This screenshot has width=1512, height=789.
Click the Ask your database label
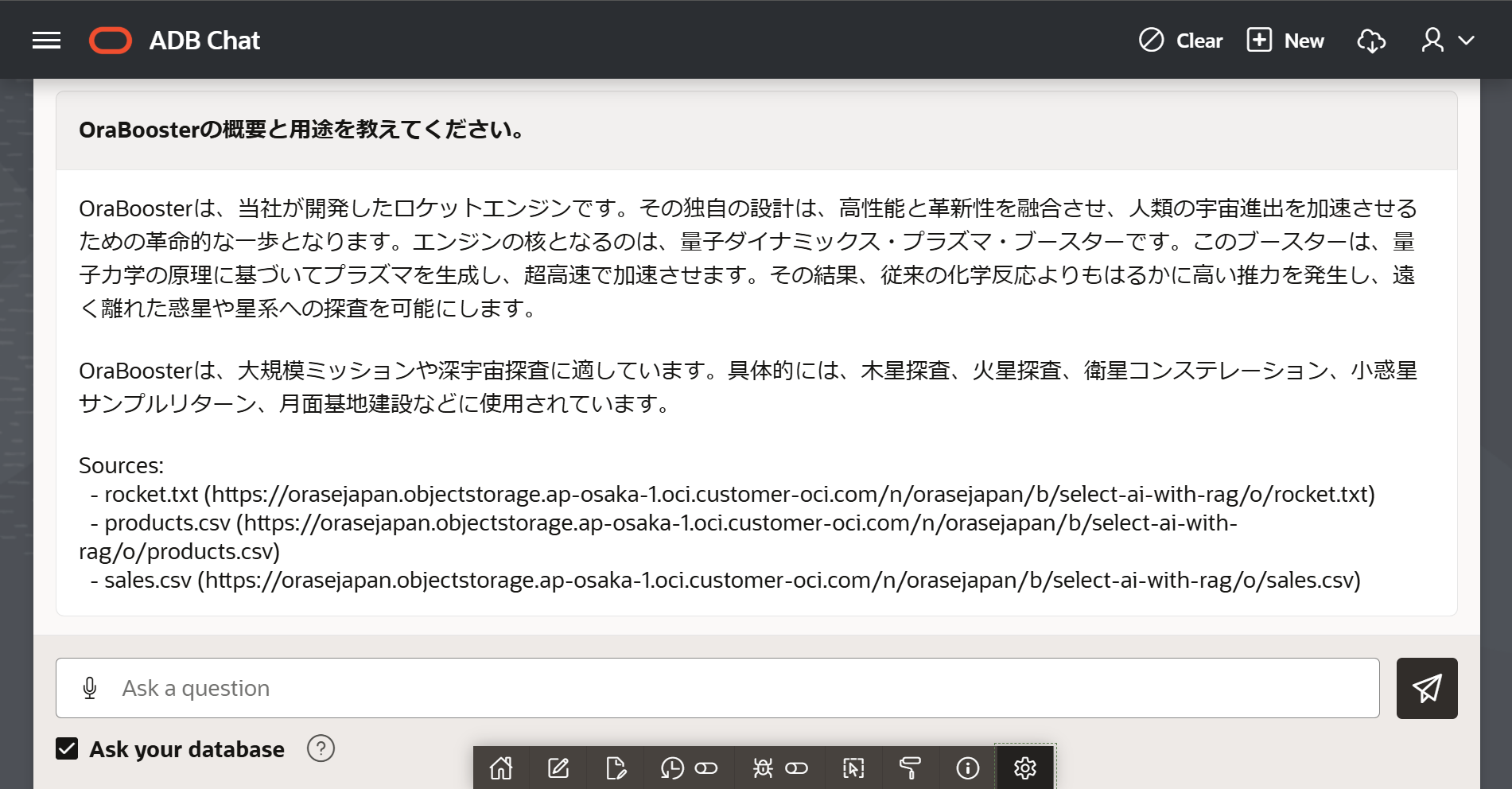tap(187, 749)
